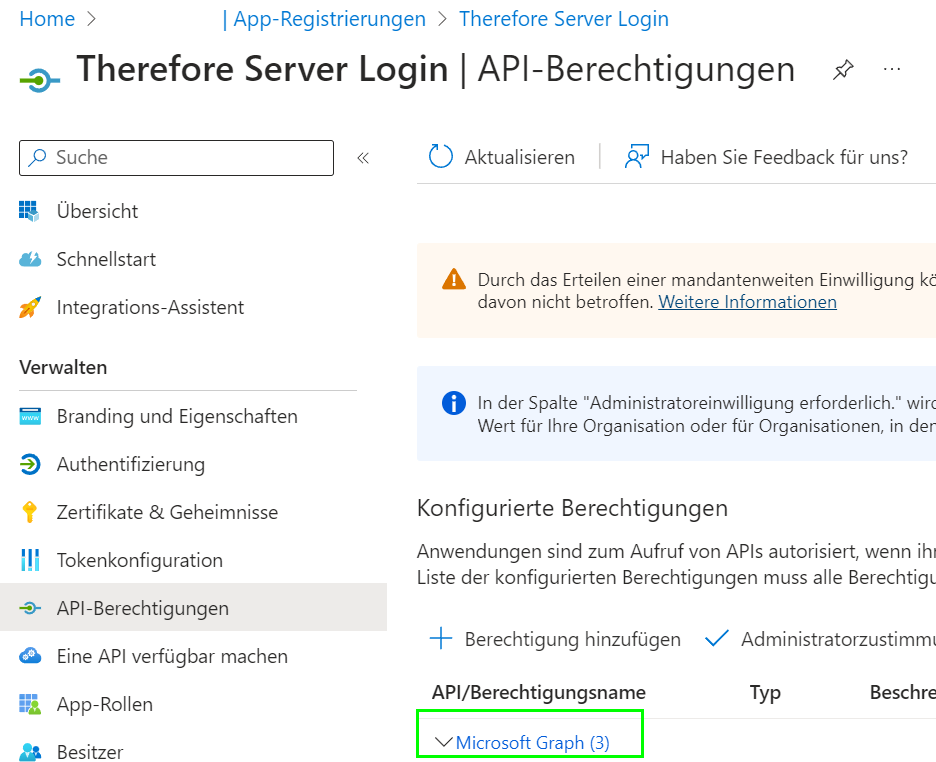The image size is (936, 762).
Task: Open the App-Registrierungen breadcrumb
Action: [x=329, y=19]
